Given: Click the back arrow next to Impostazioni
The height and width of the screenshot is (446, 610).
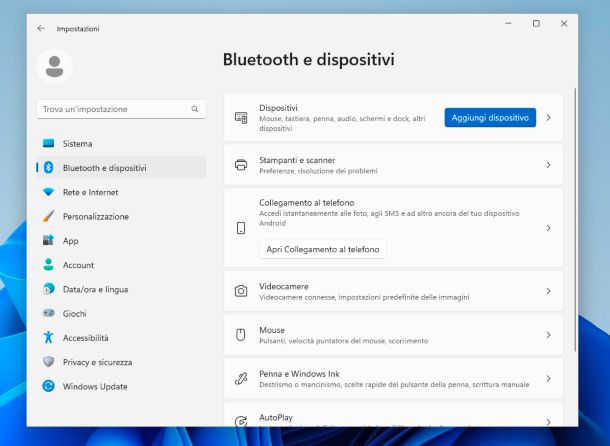Looking at the screenshot, I should point(40,28).
